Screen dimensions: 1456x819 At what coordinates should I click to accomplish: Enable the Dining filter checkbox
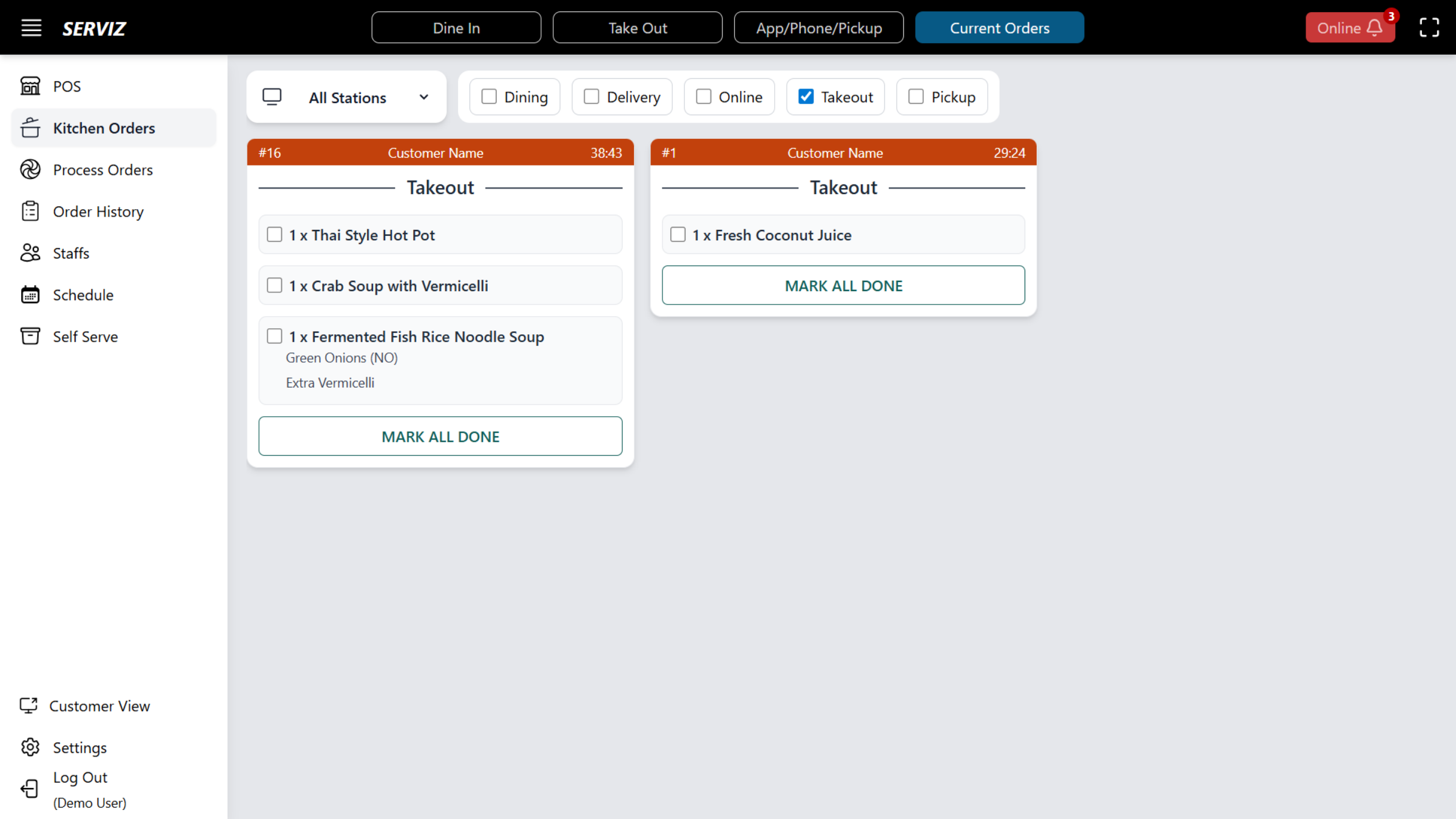pos(489,96)
